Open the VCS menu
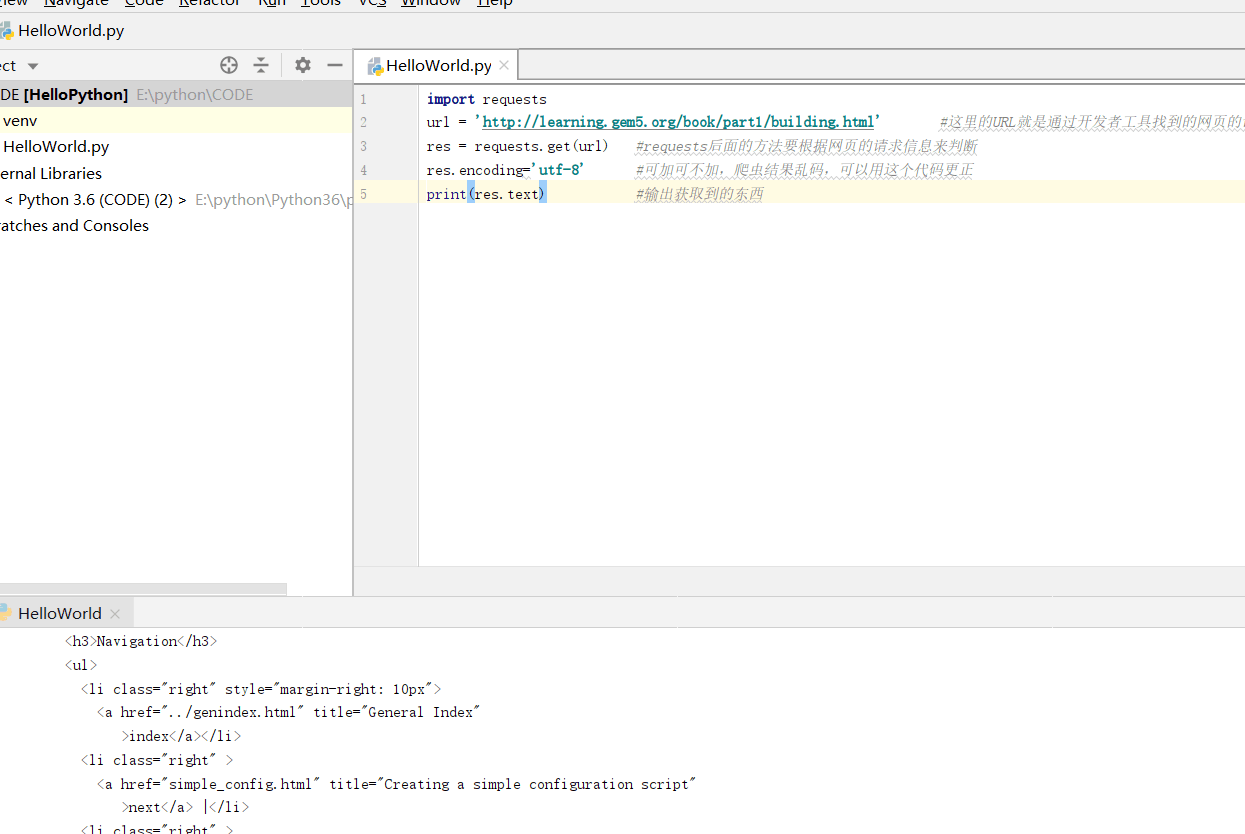This screenshot has width=1245, height=834. [371, 3]
